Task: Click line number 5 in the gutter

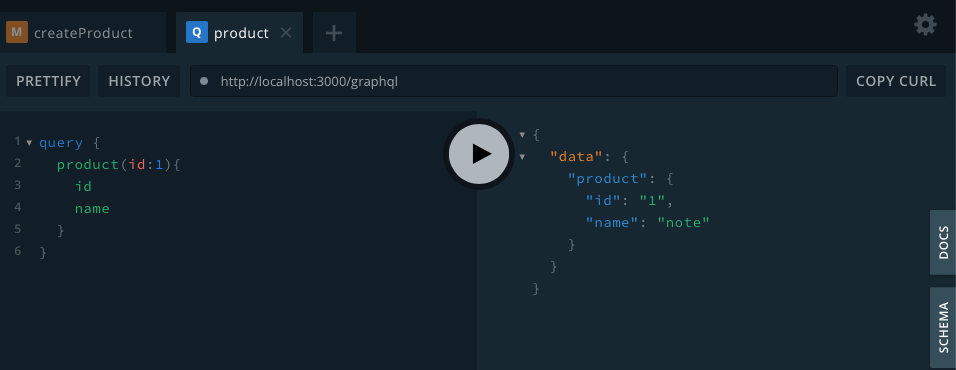Action: tap(18, 229)
